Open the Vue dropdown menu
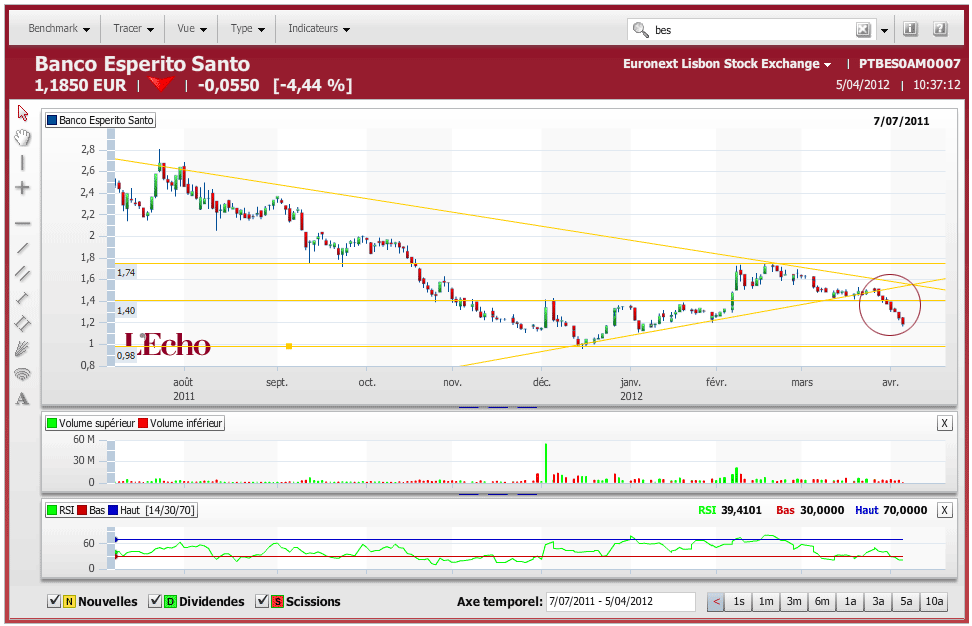 pos(192,29)
